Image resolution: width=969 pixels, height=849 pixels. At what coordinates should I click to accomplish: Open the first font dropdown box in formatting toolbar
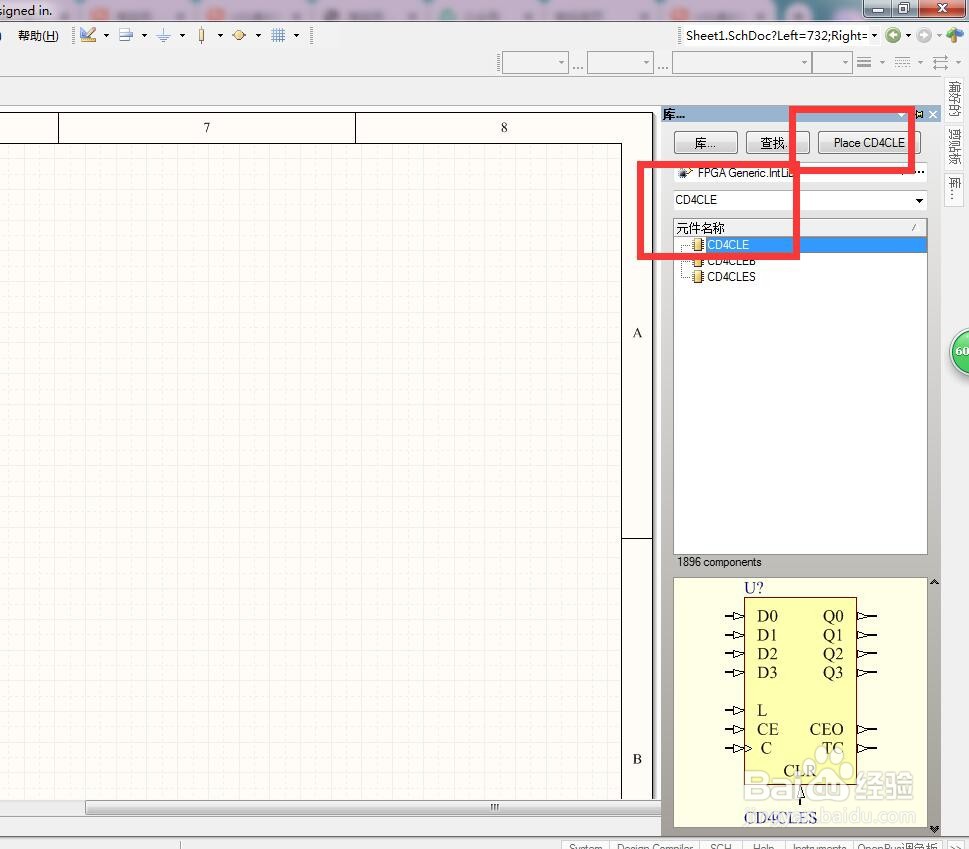[535, 62]
